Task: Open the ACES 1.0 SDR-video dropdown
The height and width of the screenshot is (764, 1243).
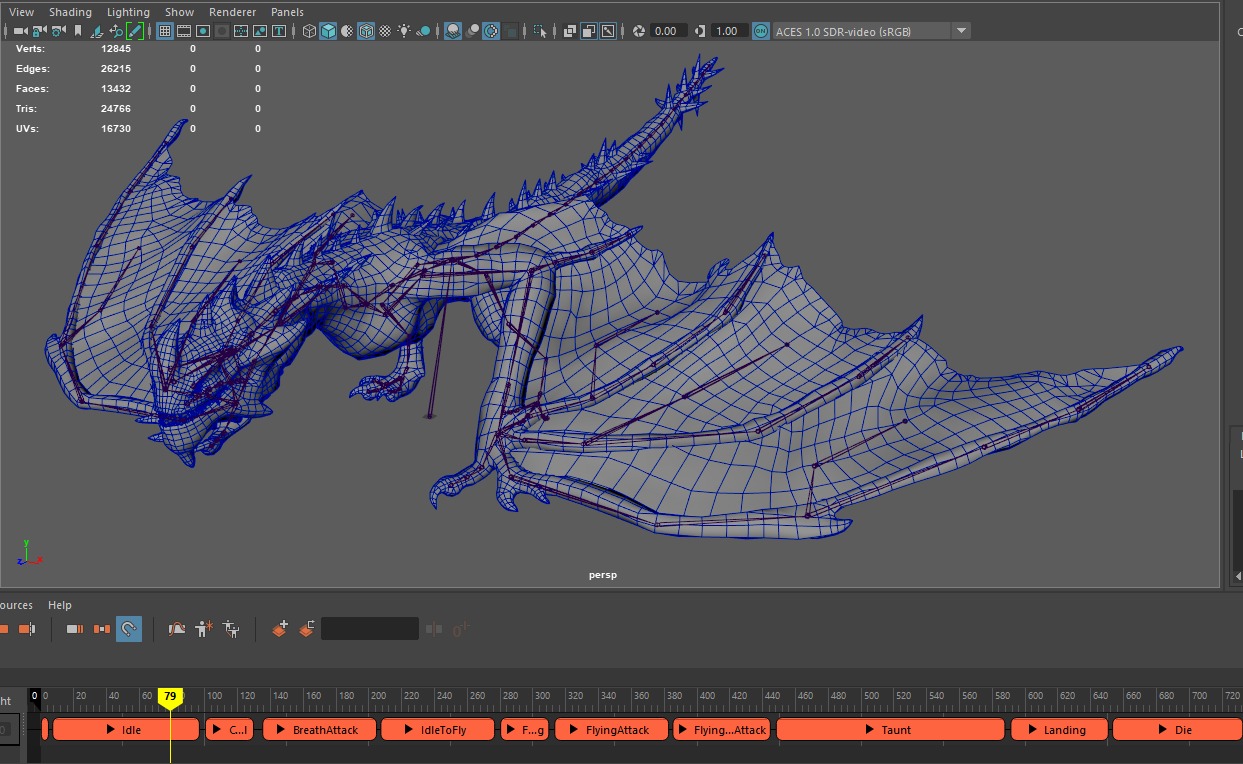Action: coord(871,31)
